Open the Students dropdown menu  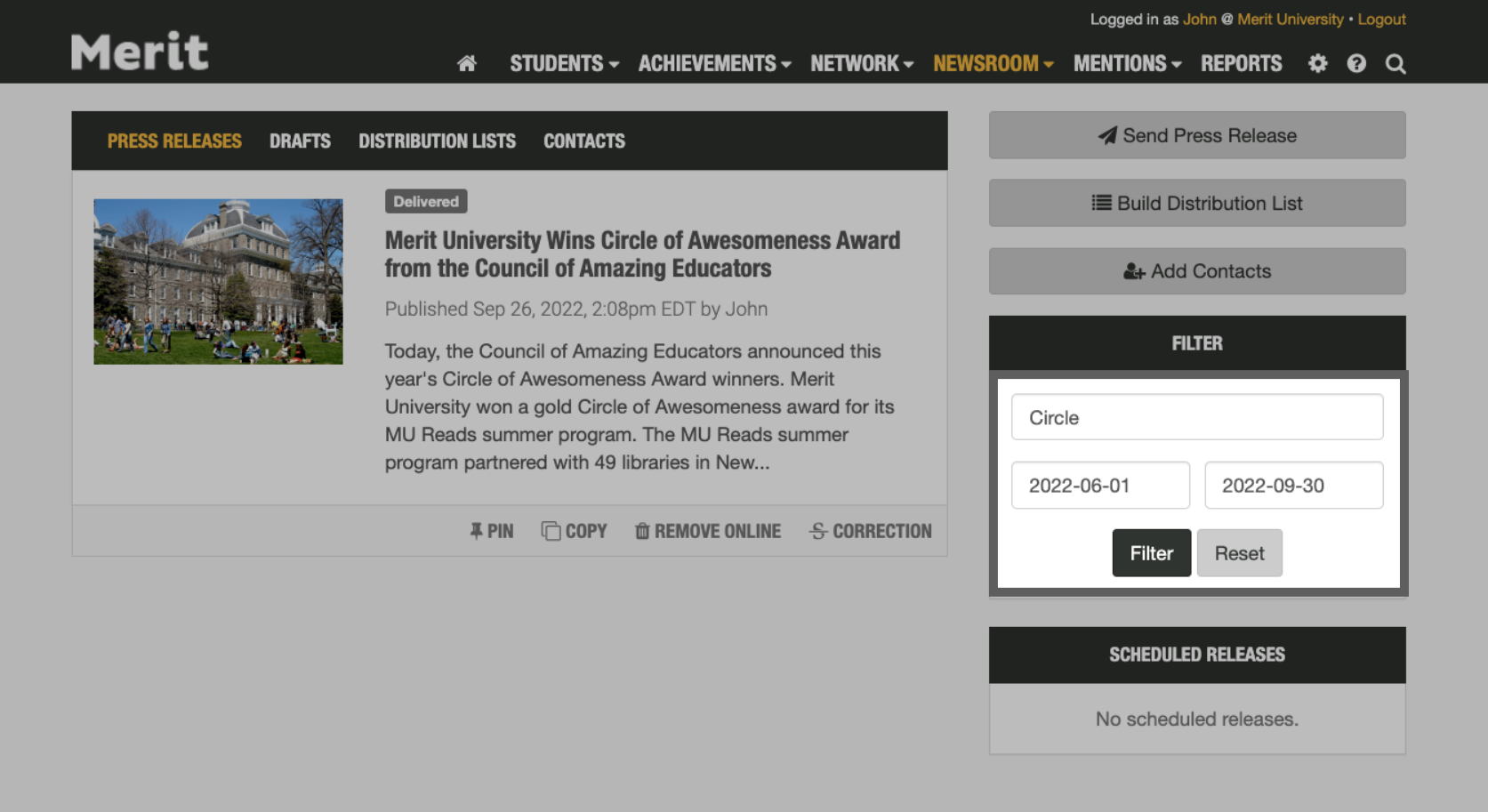564,63
